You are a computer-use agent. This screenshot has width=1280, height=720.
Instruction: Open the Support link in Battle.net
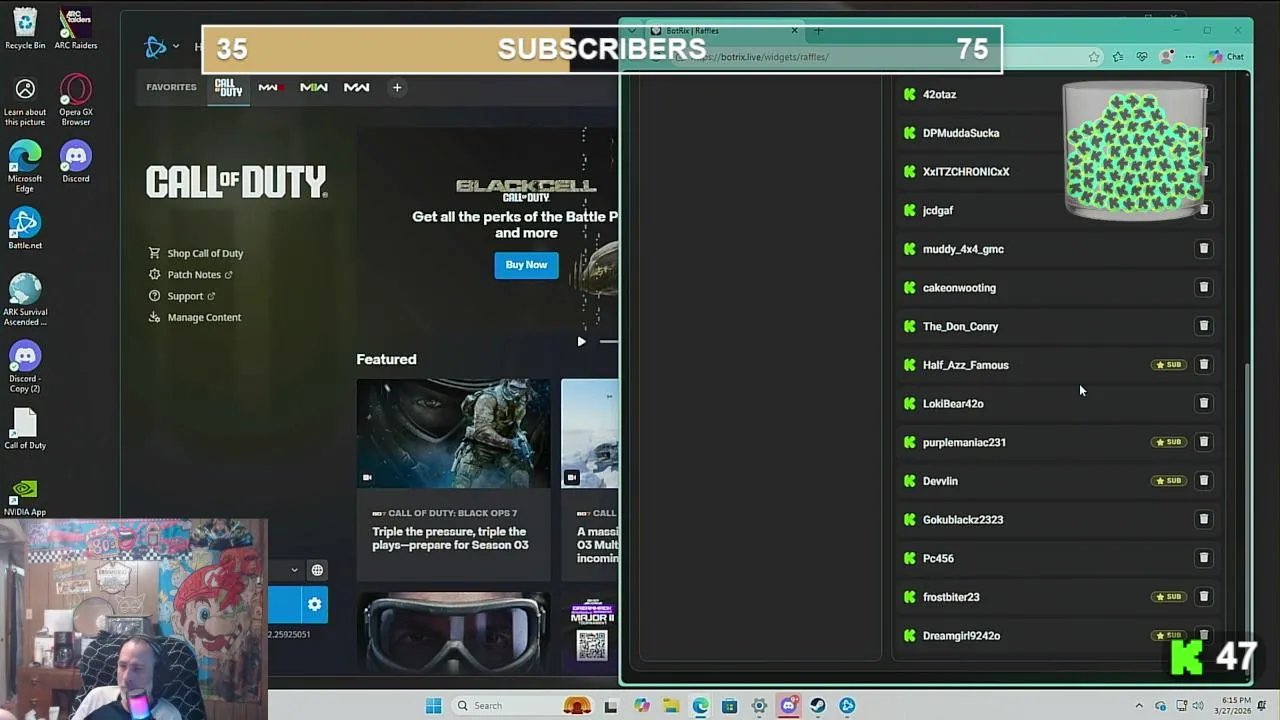coord(182,296)
